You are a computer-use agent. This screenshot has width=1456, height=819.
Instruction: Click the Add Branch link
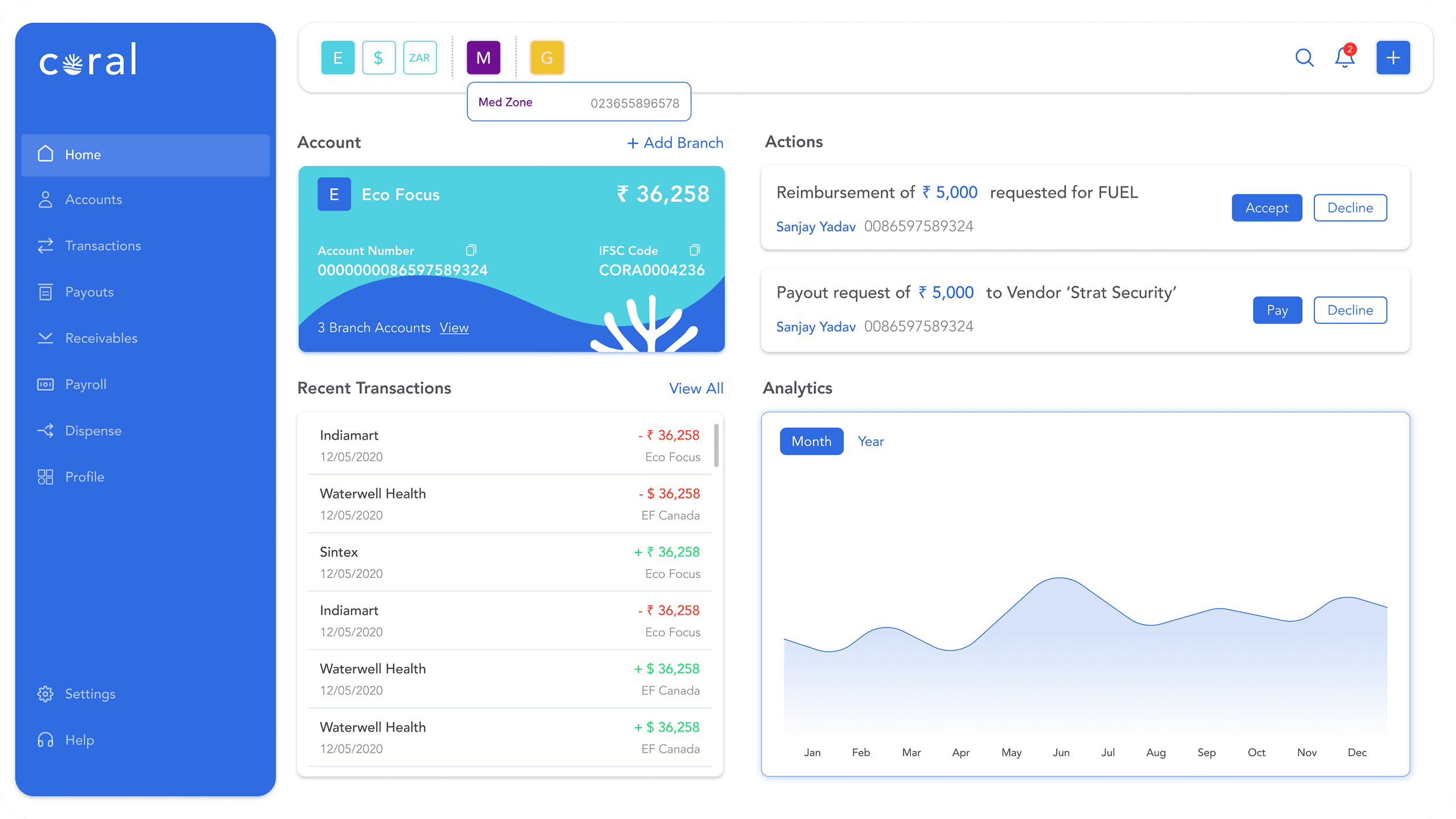click(x=675, y=143)
